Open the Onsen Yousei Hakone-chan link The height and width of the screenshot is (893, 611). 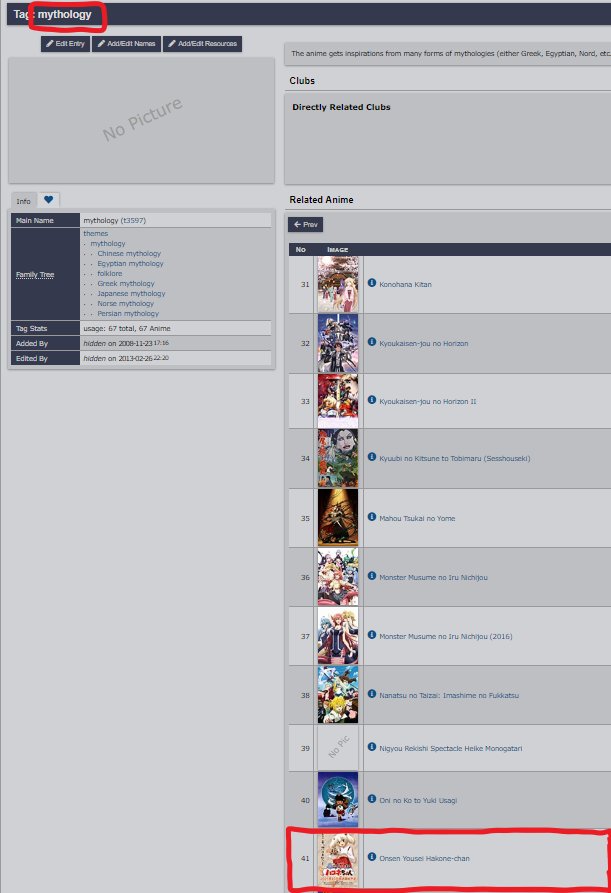point(424,858)
